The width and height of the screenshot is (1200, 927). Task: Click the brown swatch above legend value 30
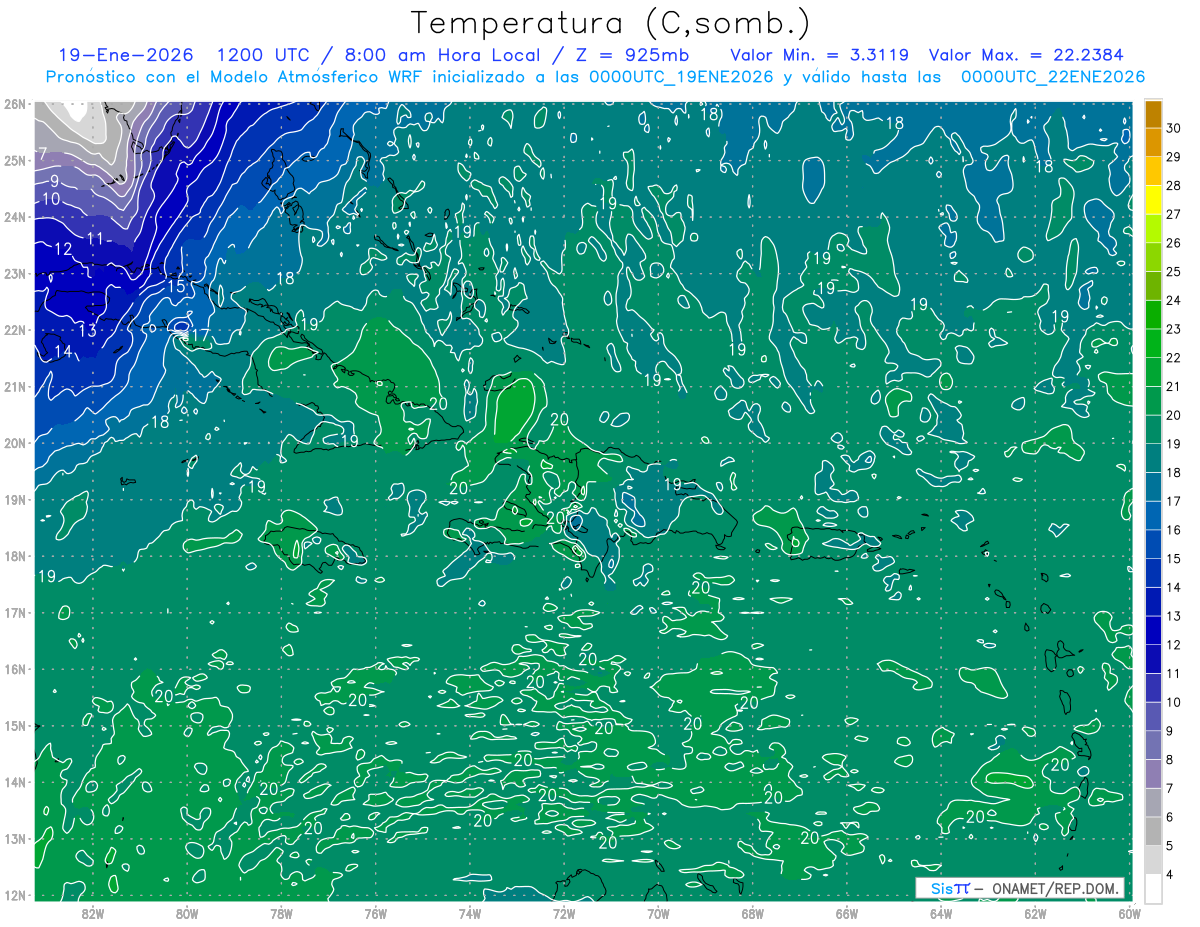click(x=1153, y=114)
